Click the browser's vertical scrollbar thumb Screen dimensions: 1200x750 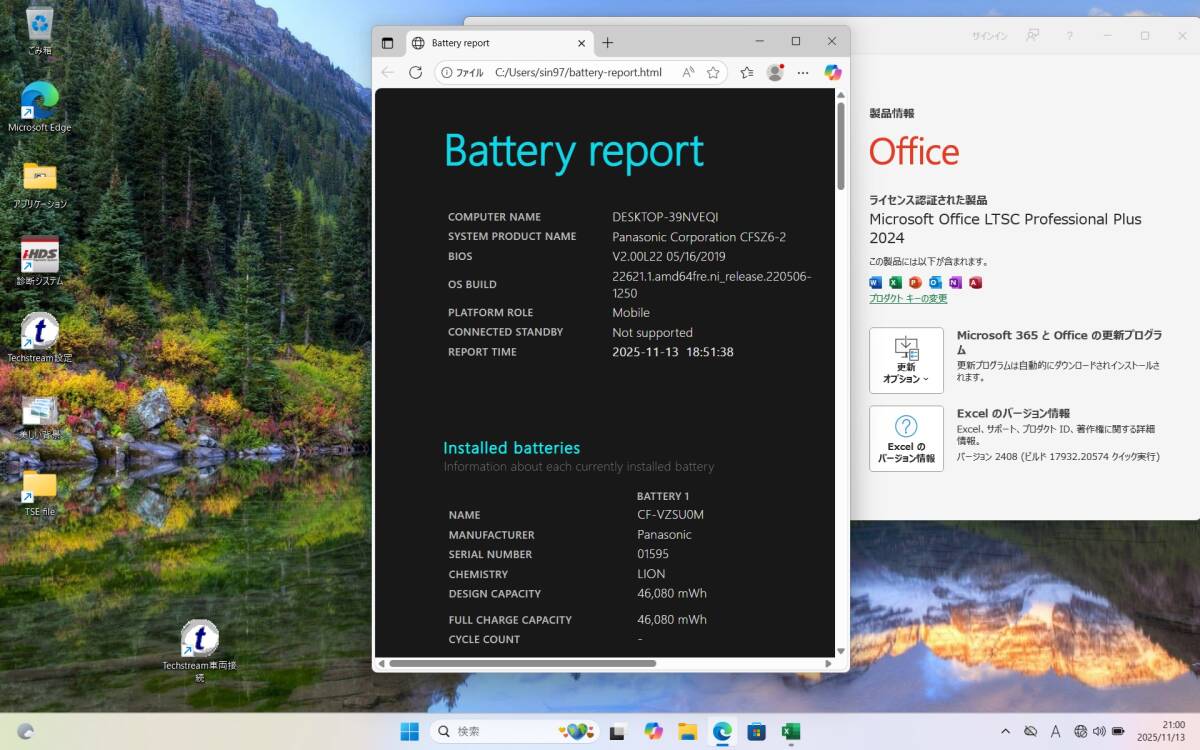[x=841, y=145]
